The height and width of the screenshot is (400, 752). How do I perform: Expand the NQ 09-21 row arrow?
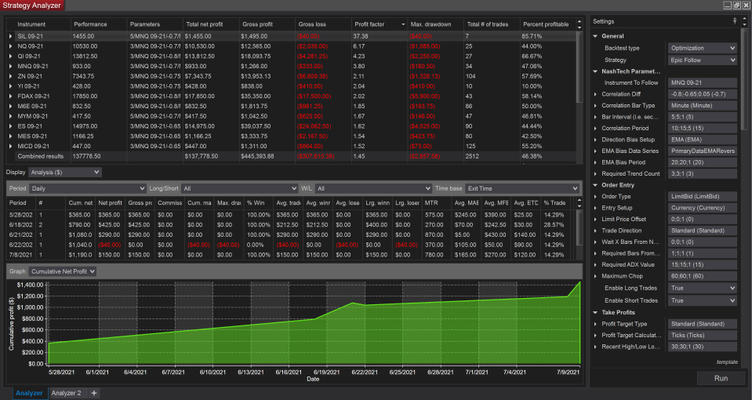pos(11,46)
